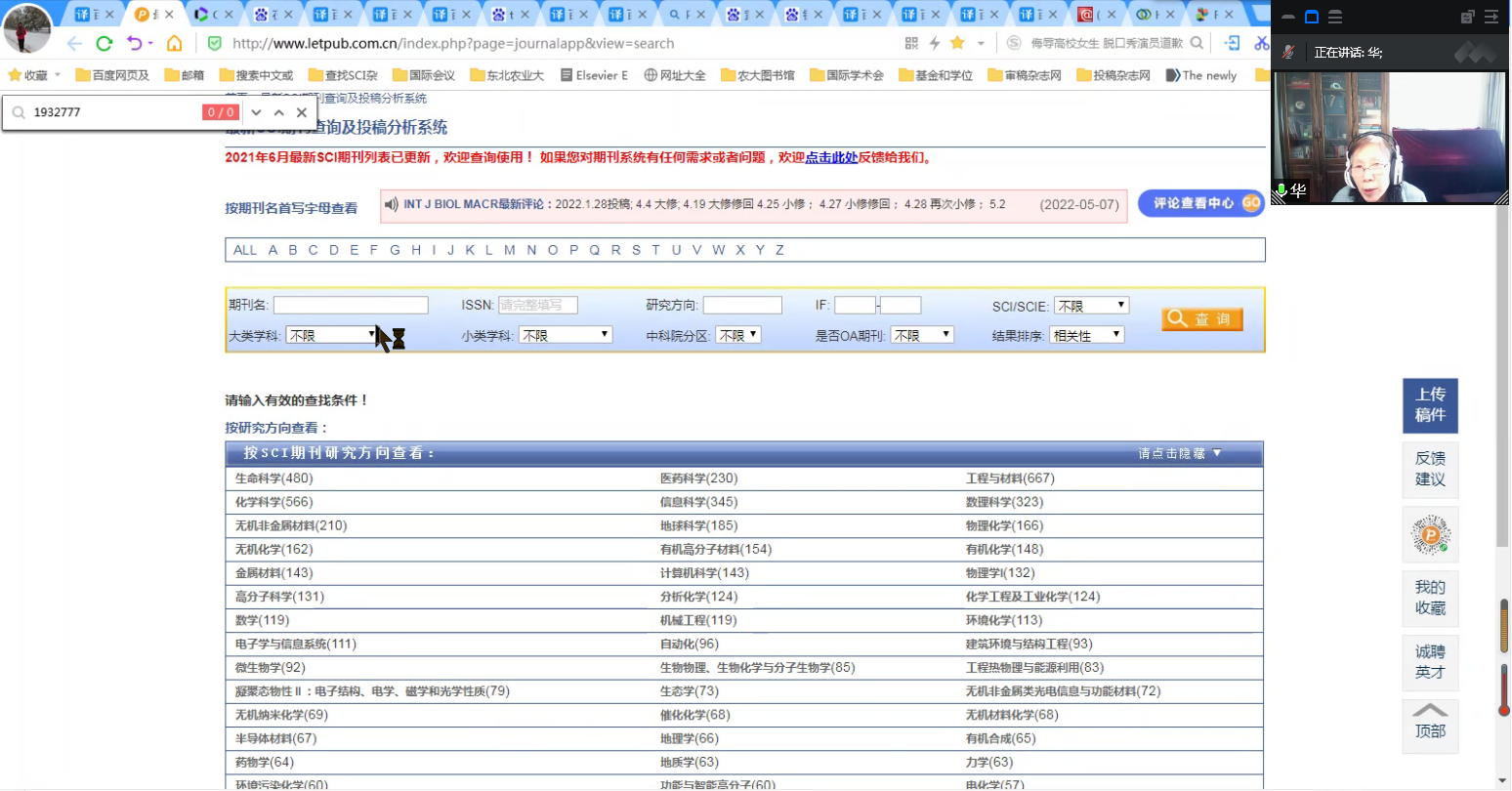1512x791 pixels.
Task: Click the browser back arrow
Action: (74, 43)
